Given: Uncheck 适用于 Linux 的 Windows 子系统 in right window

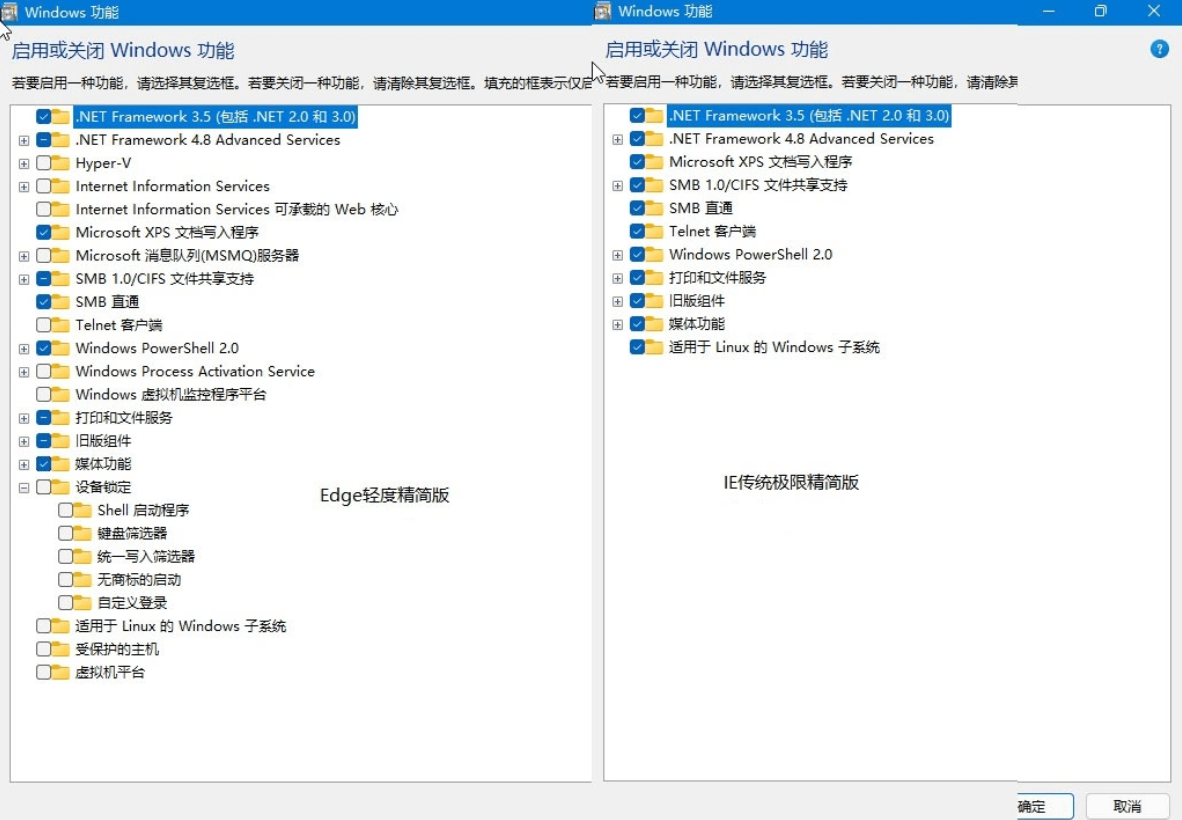Looking at the screenshot, I should [637, 347].
